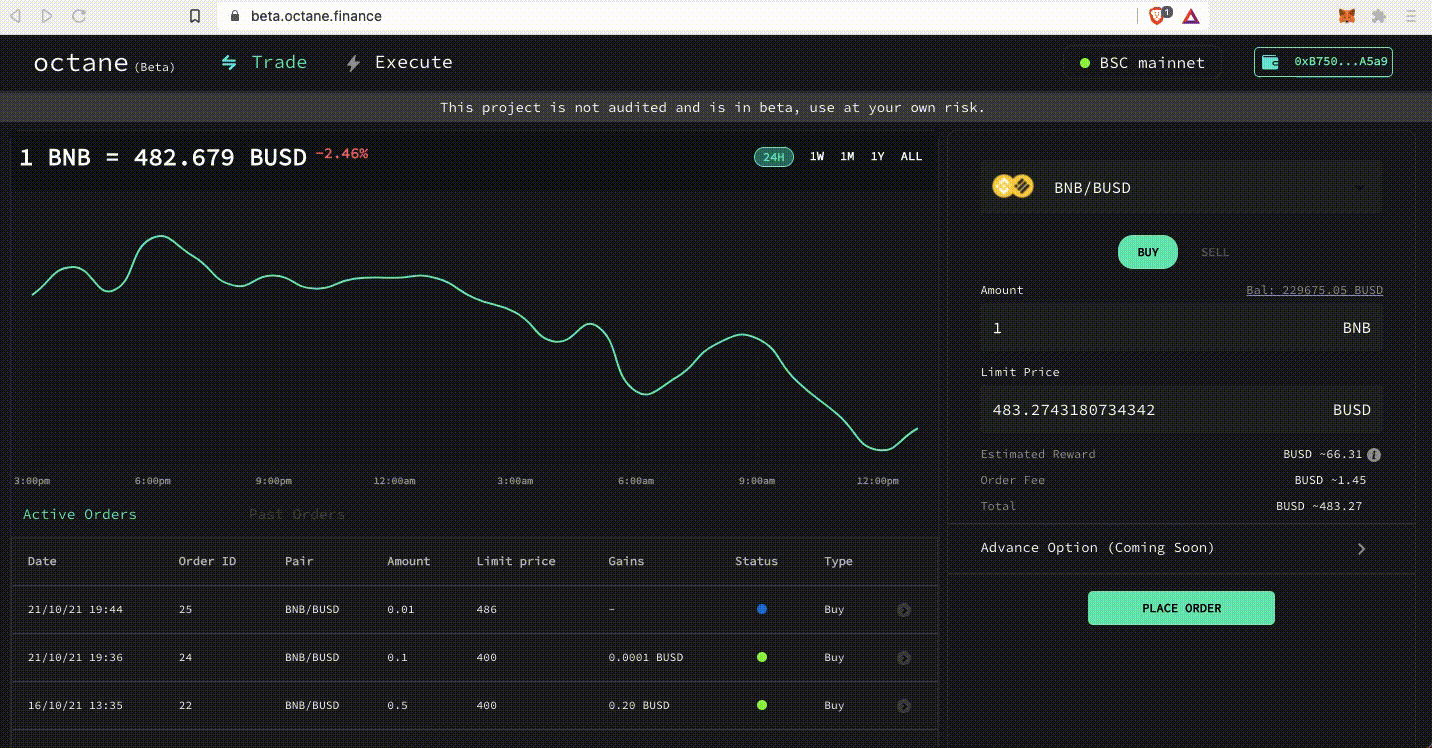The image size is (1432, 748).
Task: Open the Execute tab
Action: 399,62
